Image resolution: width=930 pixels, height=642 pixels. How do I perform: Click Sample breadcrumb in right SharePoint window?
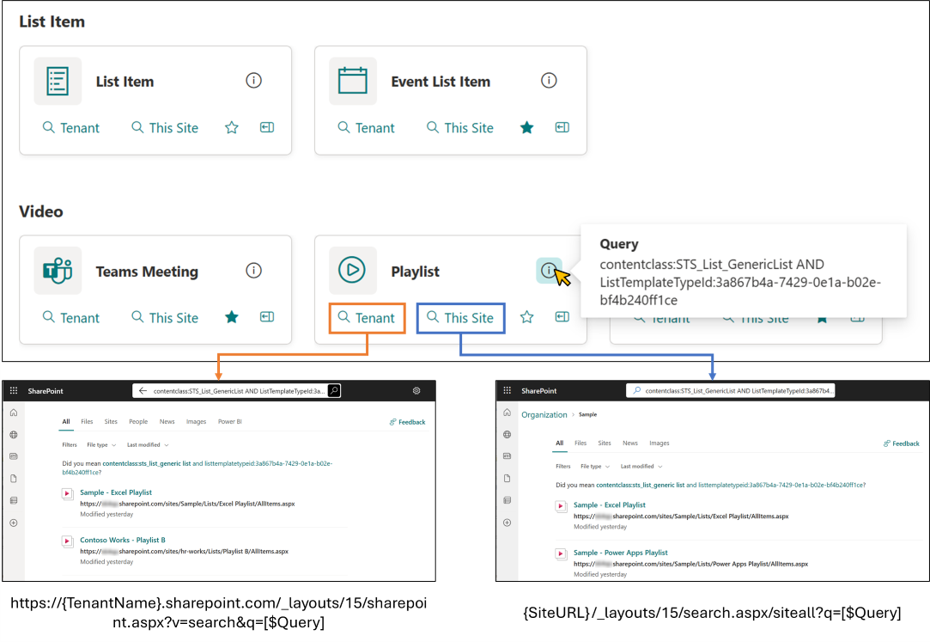tap(588, 415)
